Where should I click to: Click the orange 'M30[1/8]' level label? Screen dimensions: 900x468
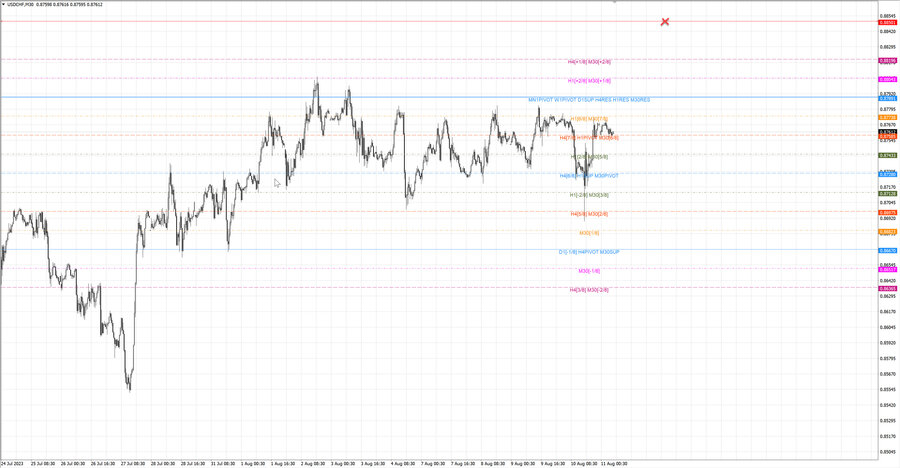[x=589, y=233]
